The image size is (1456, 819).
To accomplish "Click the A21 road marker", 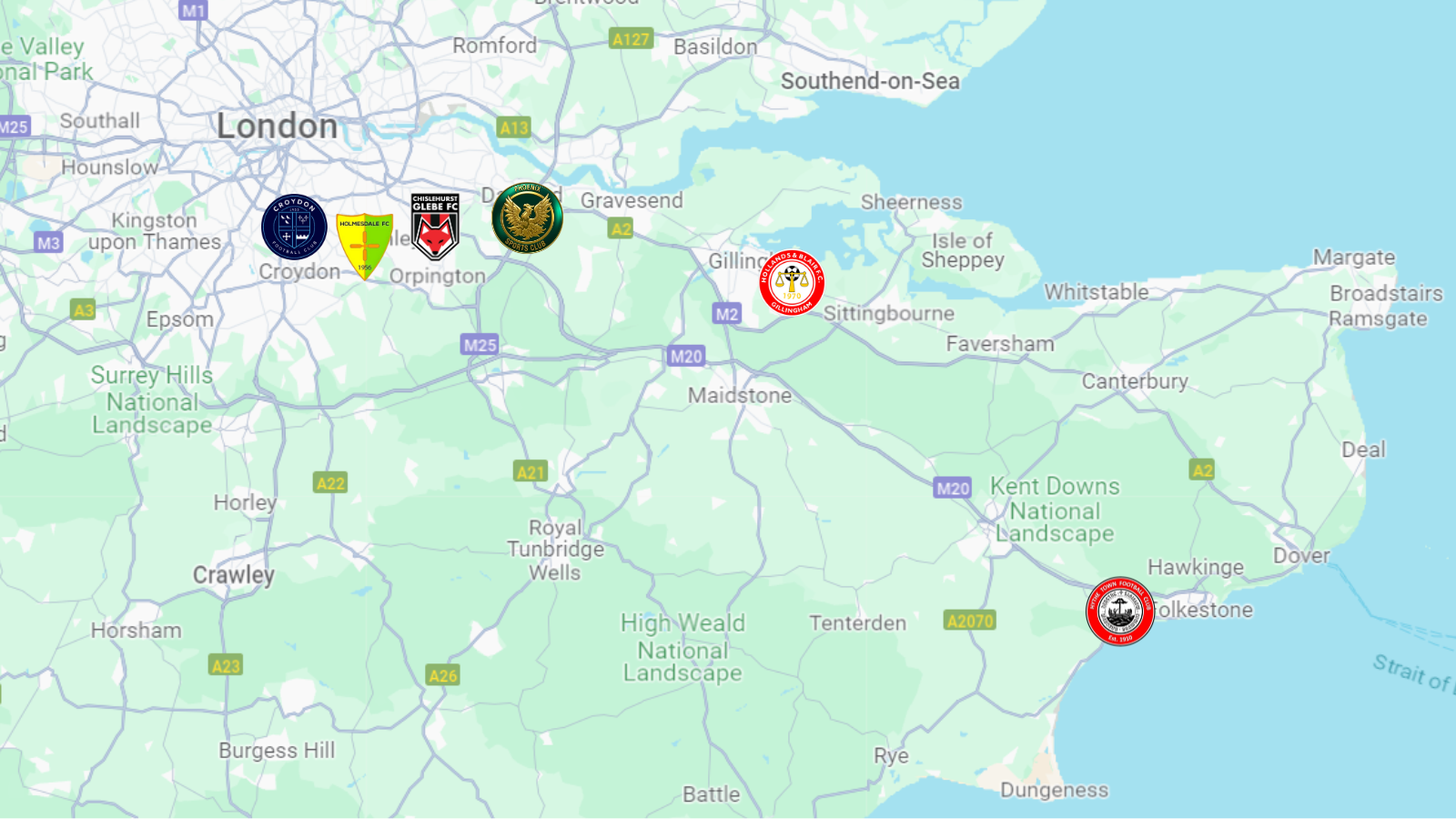I will pyautogui.click(x=531, y=471).
